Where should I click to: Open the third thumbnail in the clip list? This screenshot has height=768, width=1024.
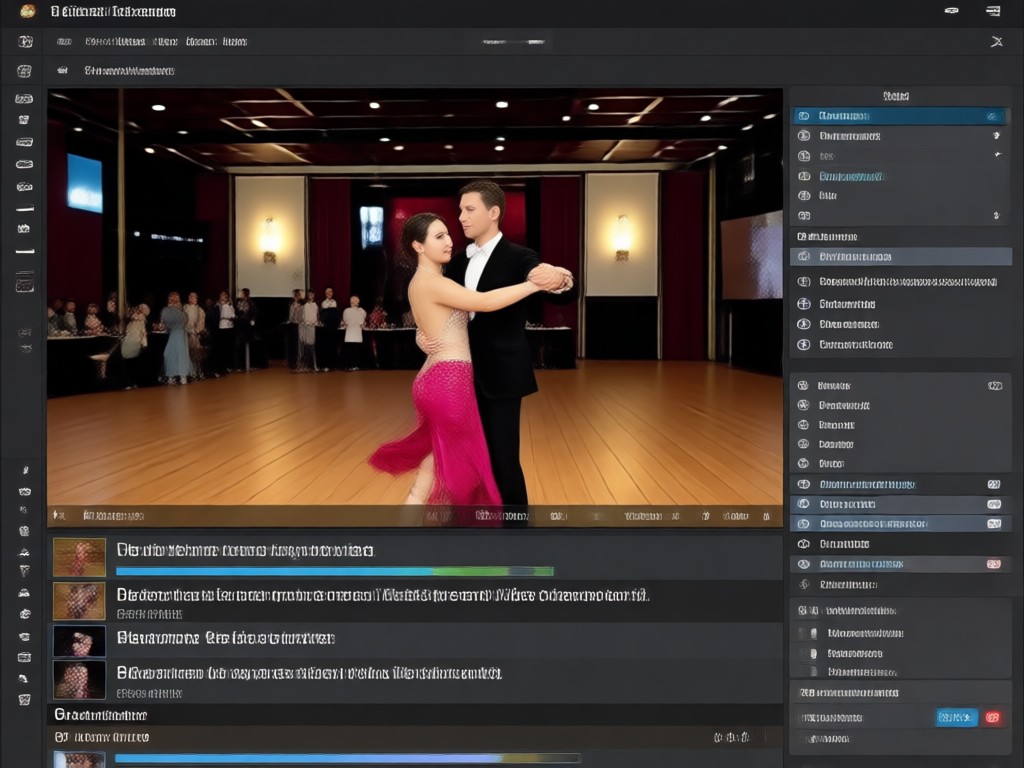[79, 641]
